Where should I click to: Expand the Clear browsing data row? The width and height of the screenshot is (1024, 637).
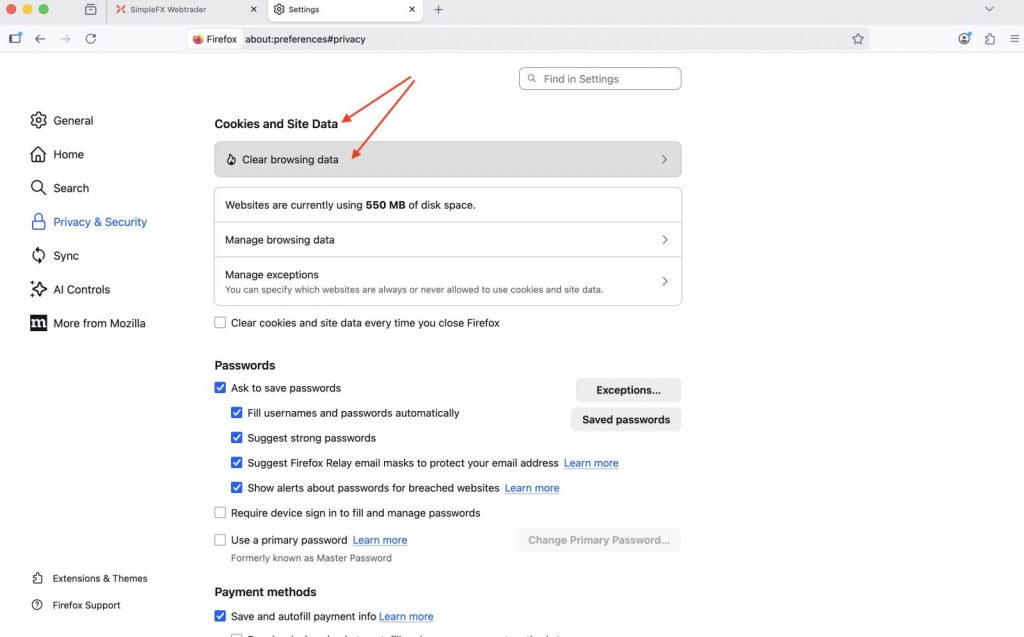click(447, 160)
